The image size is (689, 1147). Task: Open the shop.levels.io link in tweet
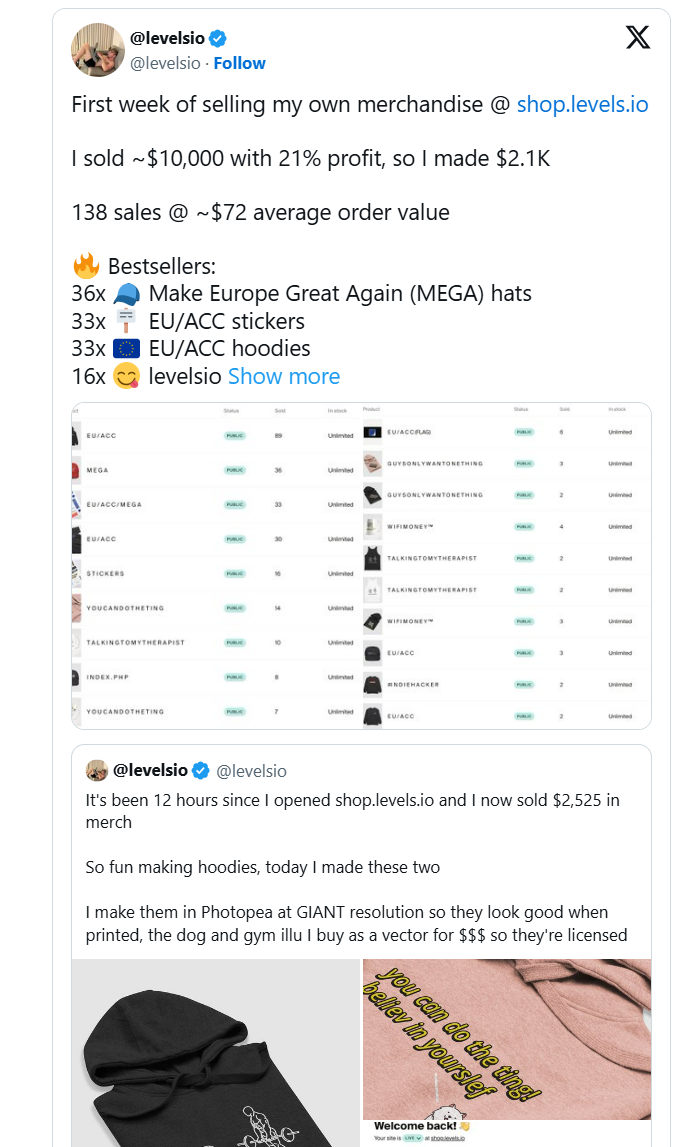pos(582,104)
